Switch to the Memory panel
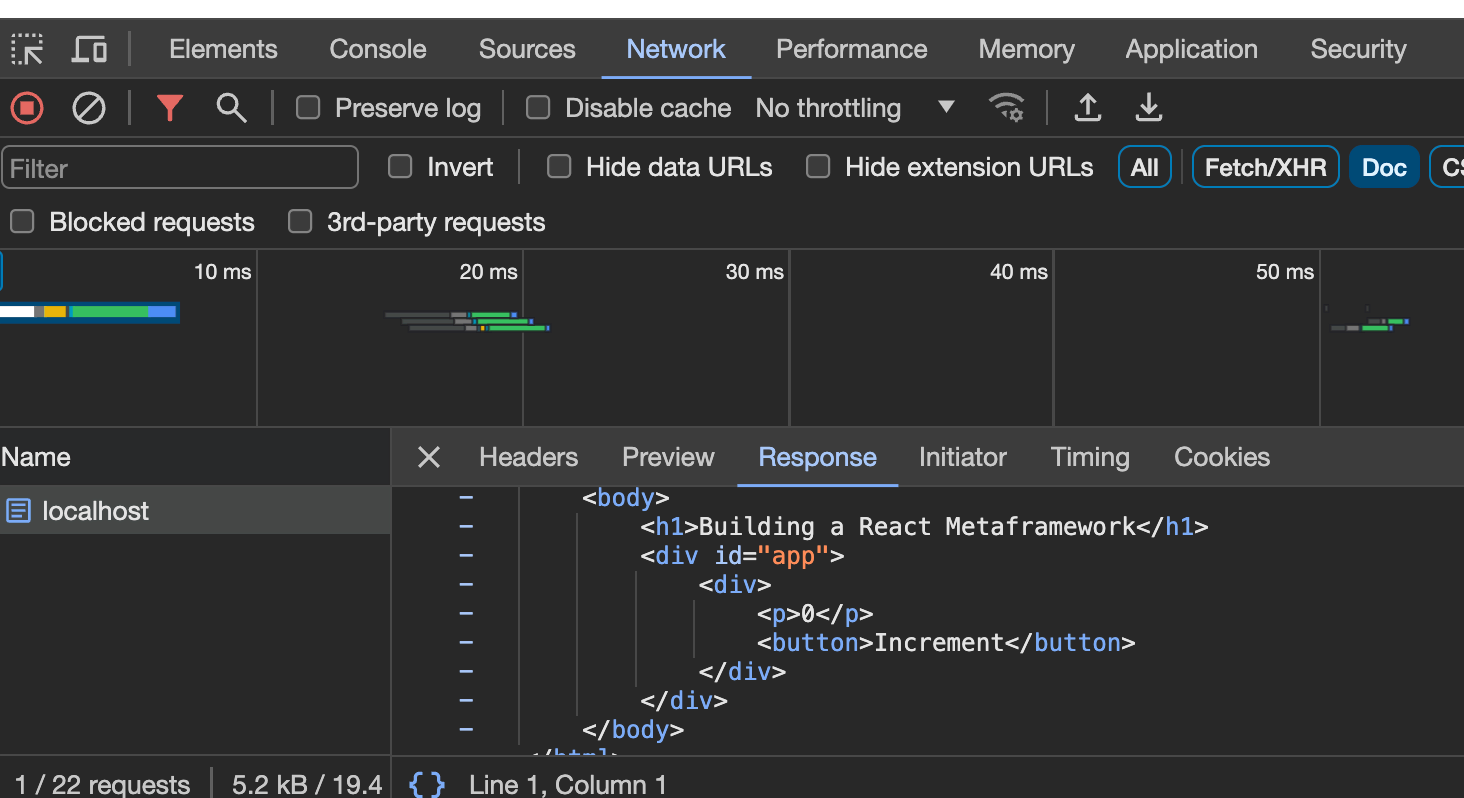This screenshot has width=1464, height=798. coord(1026,49)
